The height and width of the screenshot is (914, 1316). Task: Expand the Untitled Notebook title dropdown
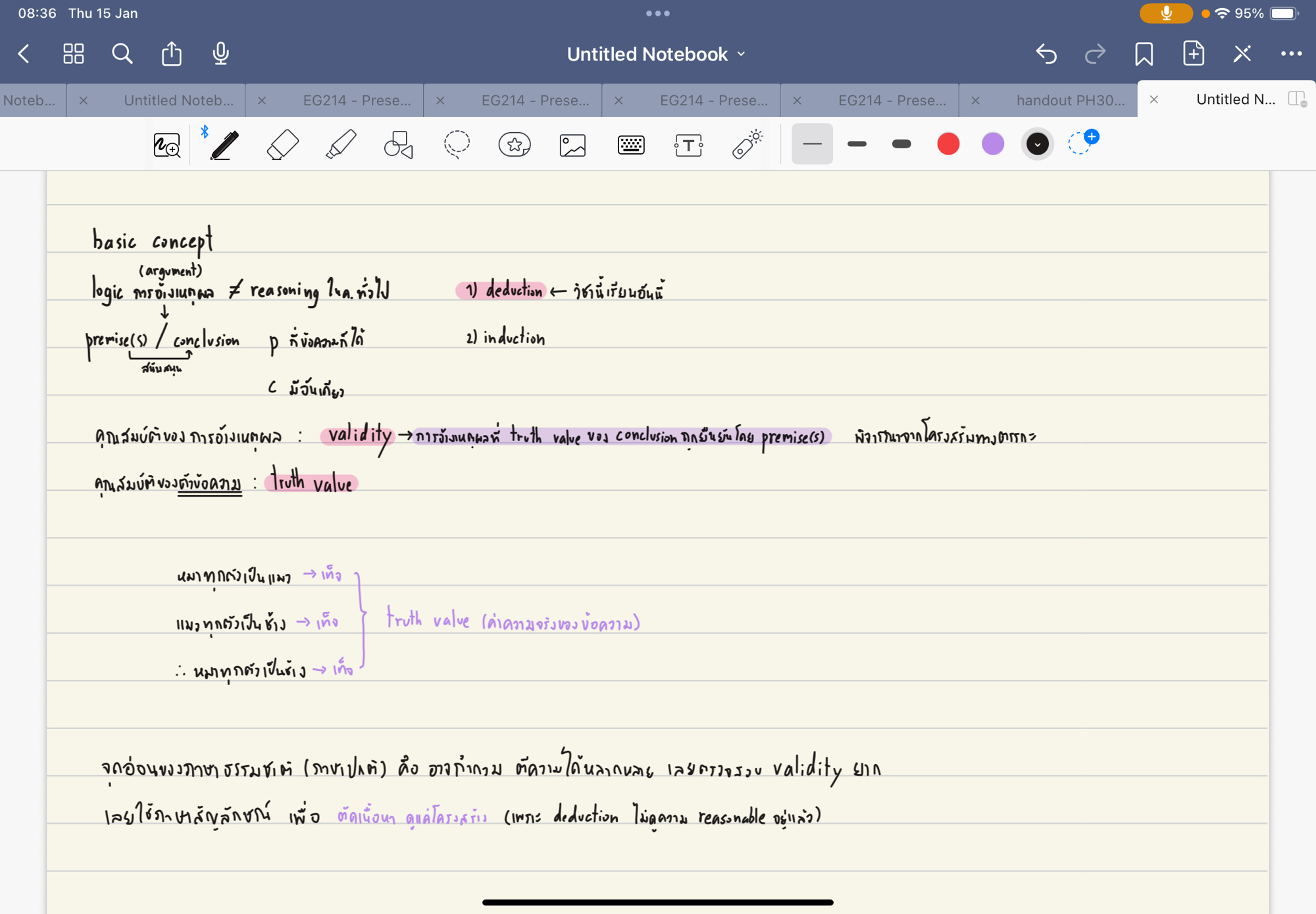[x=657, y=54]
